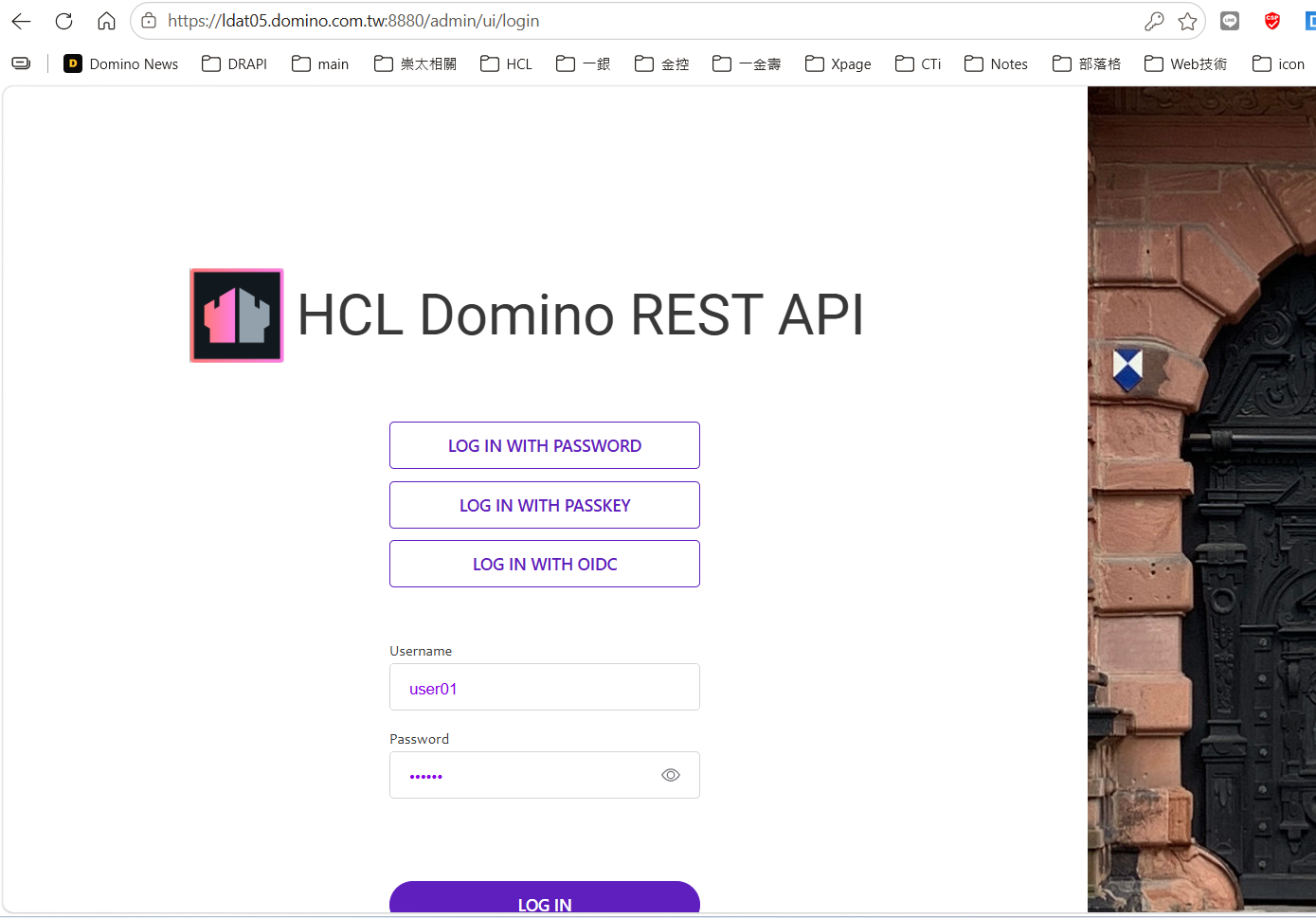The image size is (1316, 918).
Task: Open the main bookmark folder
Action: click(x=320, y=63)
